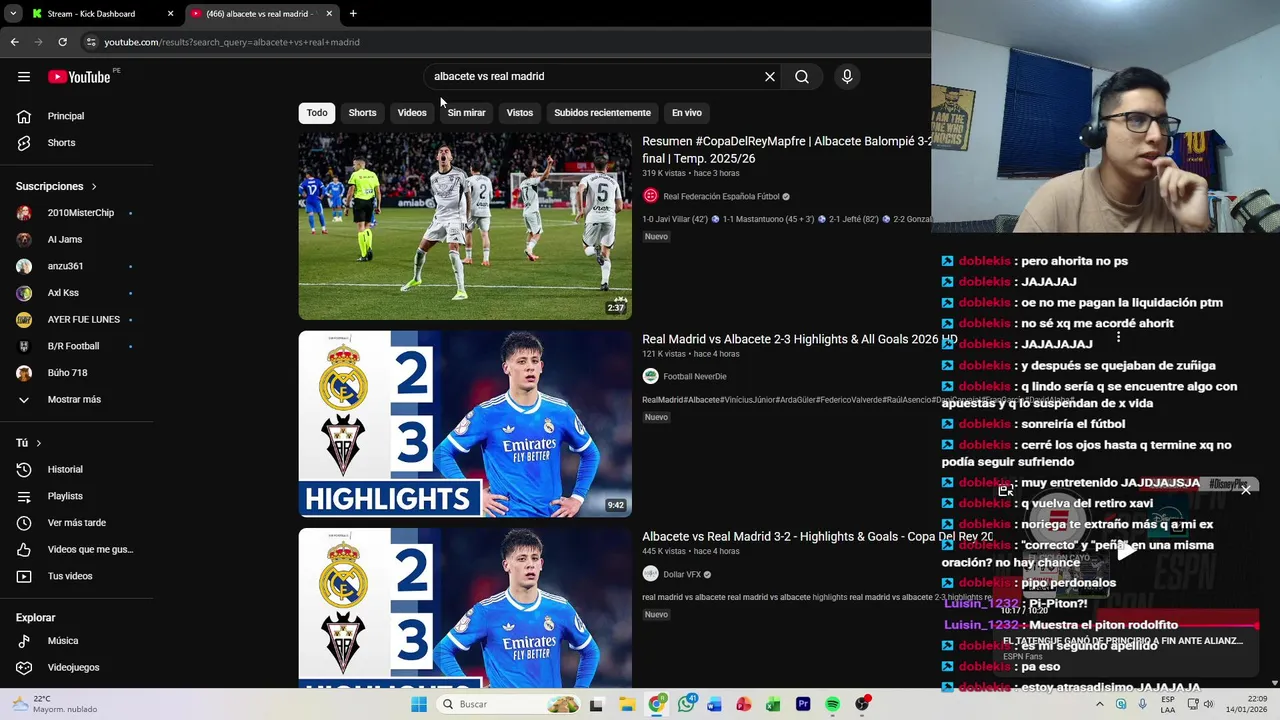Screen dimensions: 1280x720
Task: Open the Copa del Rey resumen thumbnail
Action: [465, 226]
